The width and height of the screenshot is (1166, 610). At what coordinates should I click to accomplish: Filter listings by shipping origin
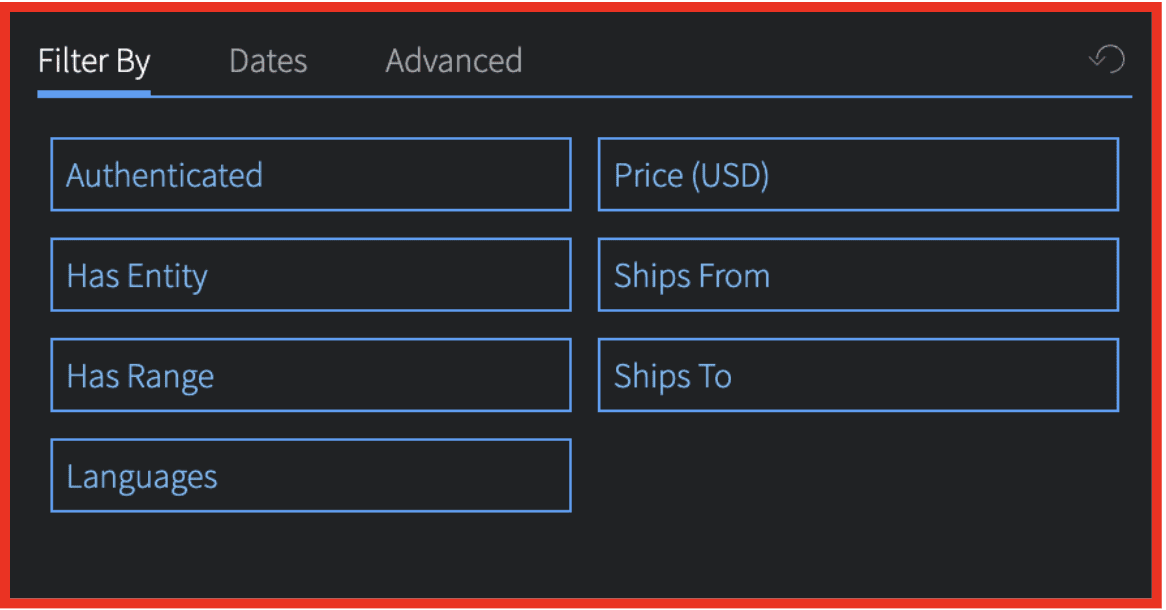click(x=858, y=275)
